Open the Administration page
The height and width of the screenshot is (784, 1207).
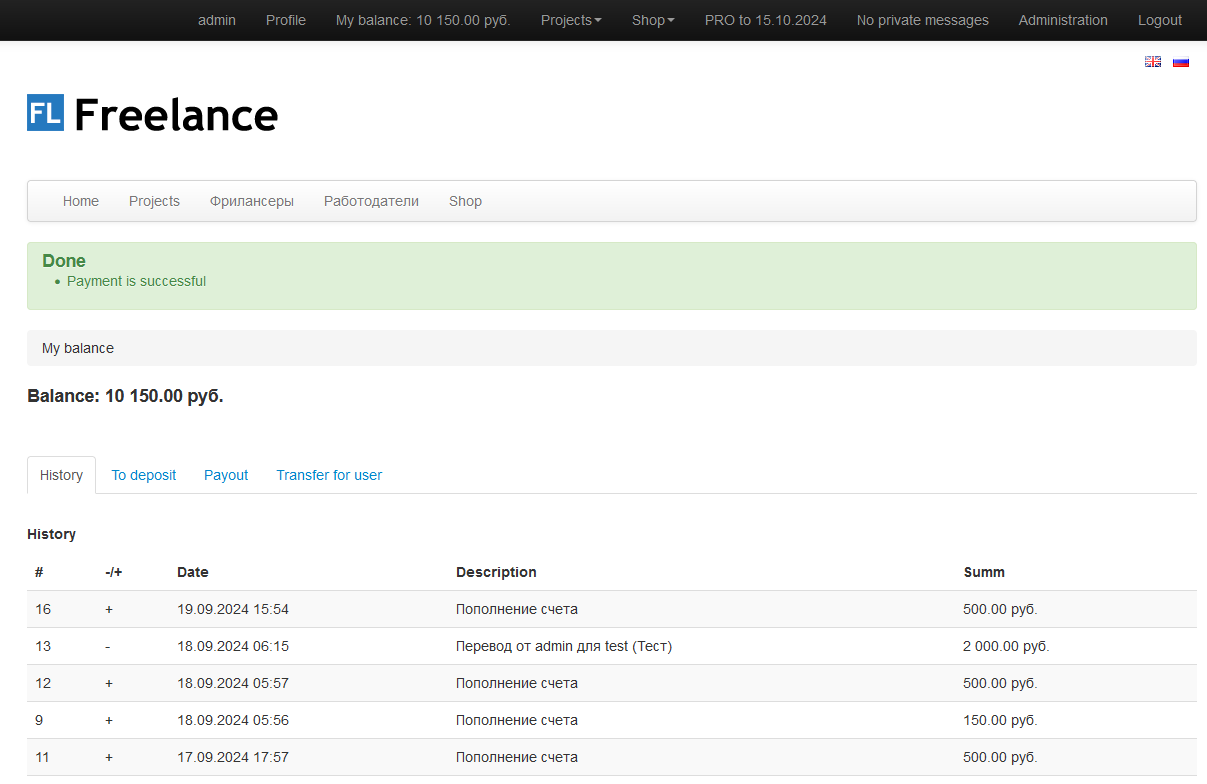(1063, 20)
